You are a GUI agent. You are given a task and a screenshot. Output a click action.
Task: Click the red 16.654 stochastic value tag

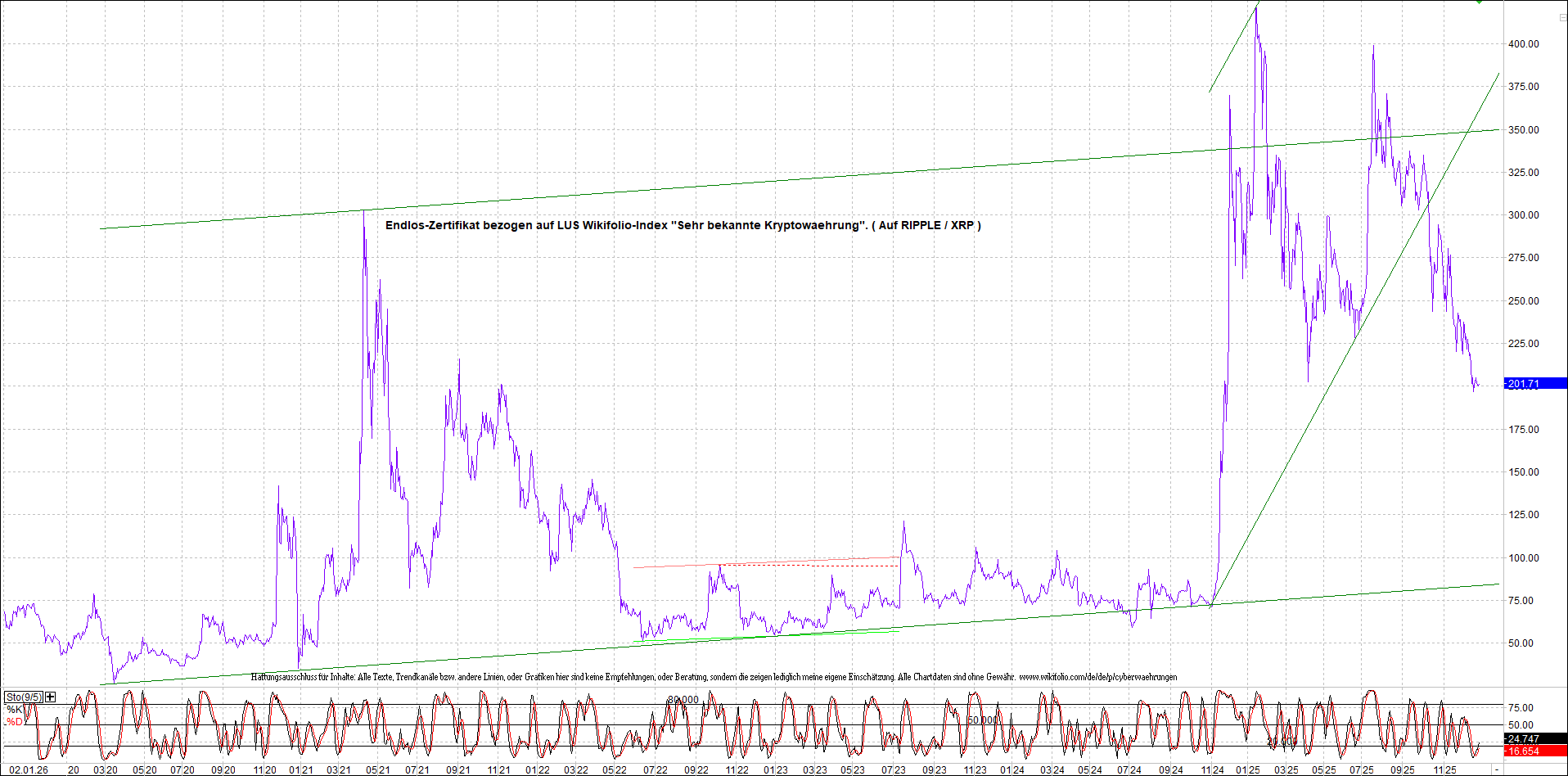coord(1524,751)
